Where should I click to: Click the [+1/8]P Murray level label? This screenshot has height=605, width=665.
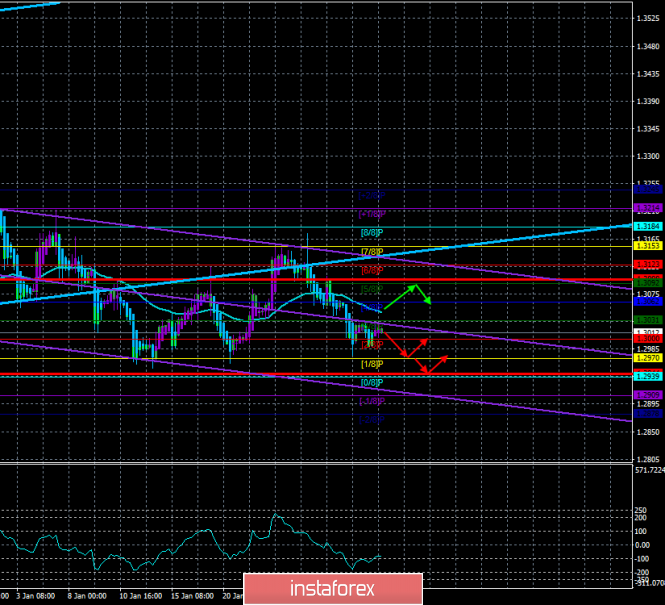pyautogui.click(x=372, y=214)
